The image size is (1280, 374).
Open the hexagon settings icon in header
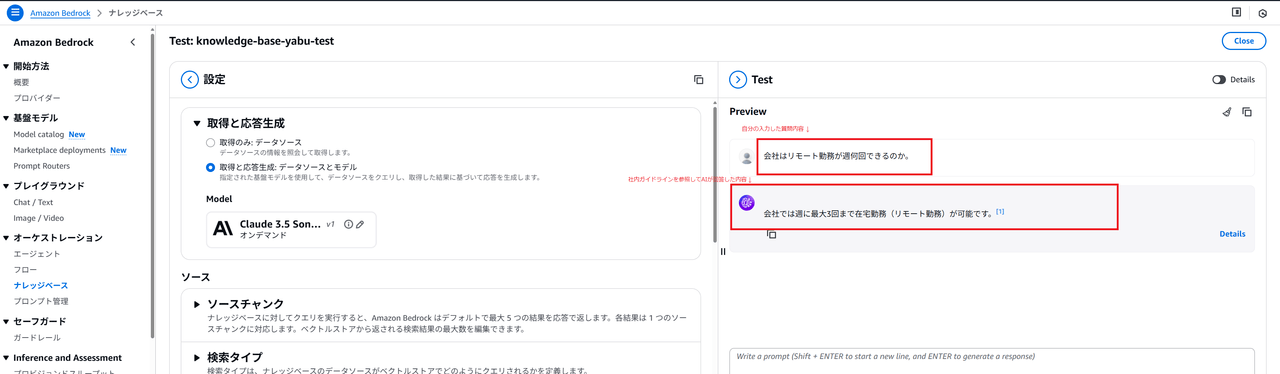[x=1263, y=13]
